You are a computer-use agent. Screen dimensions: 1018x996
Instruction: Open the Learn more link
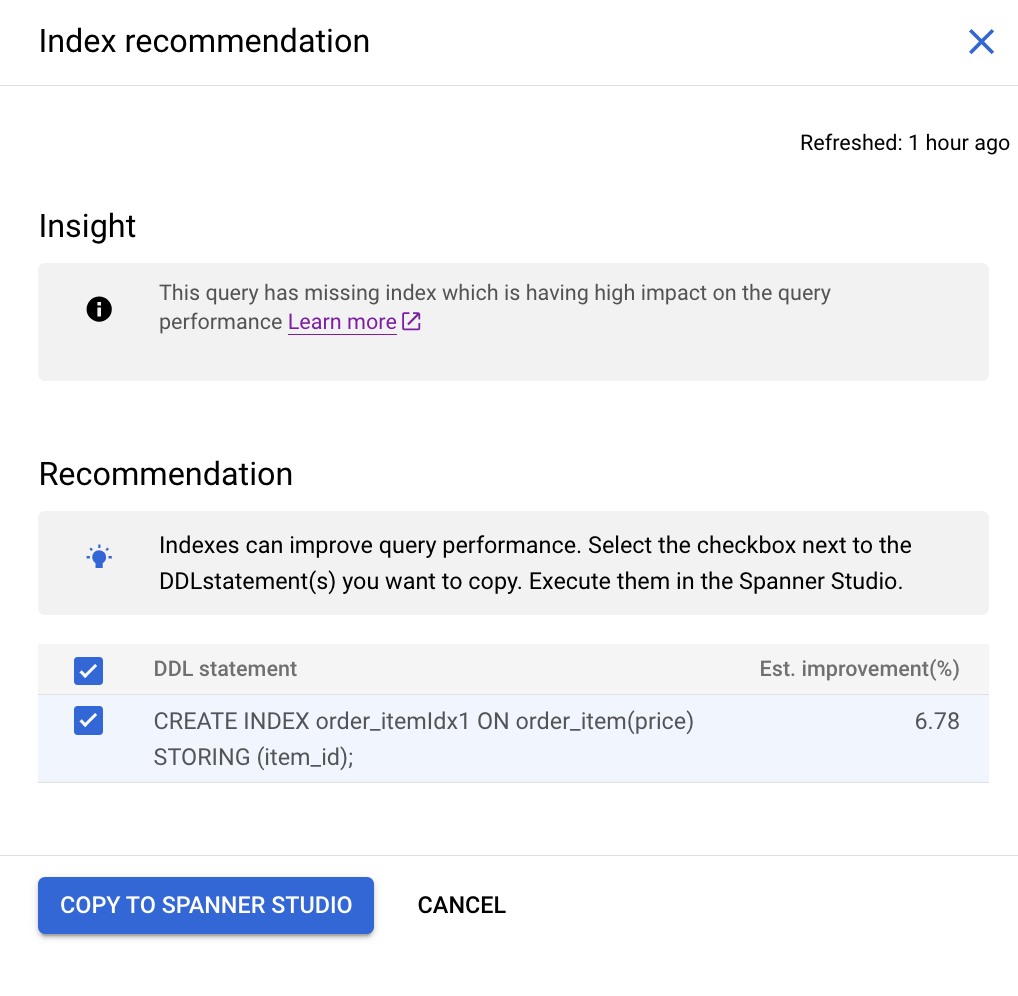(x=340, y=322)
